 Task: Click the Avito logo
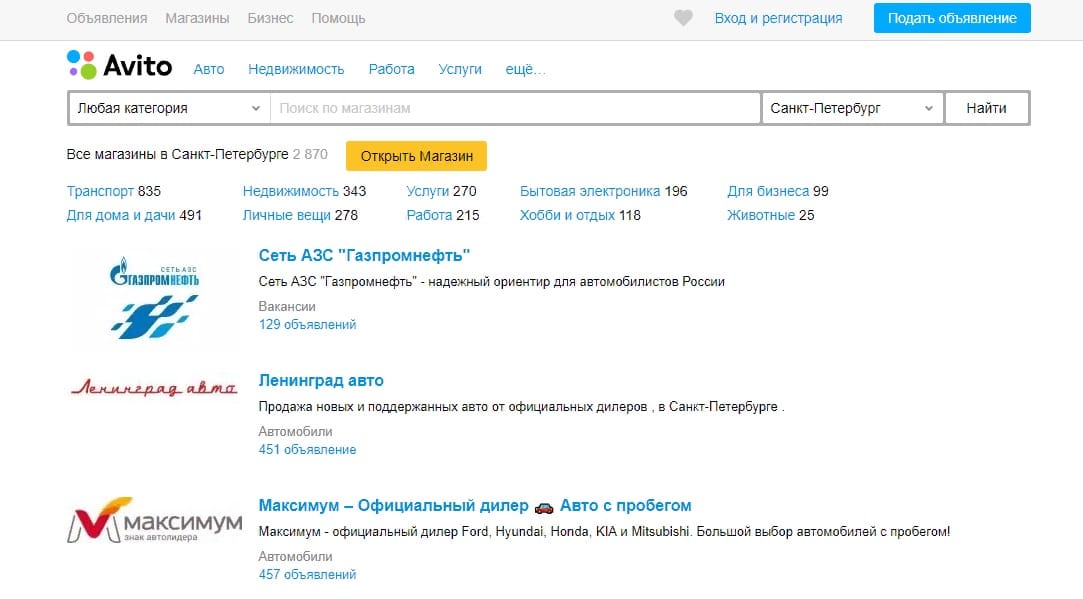tap(119, 66)
